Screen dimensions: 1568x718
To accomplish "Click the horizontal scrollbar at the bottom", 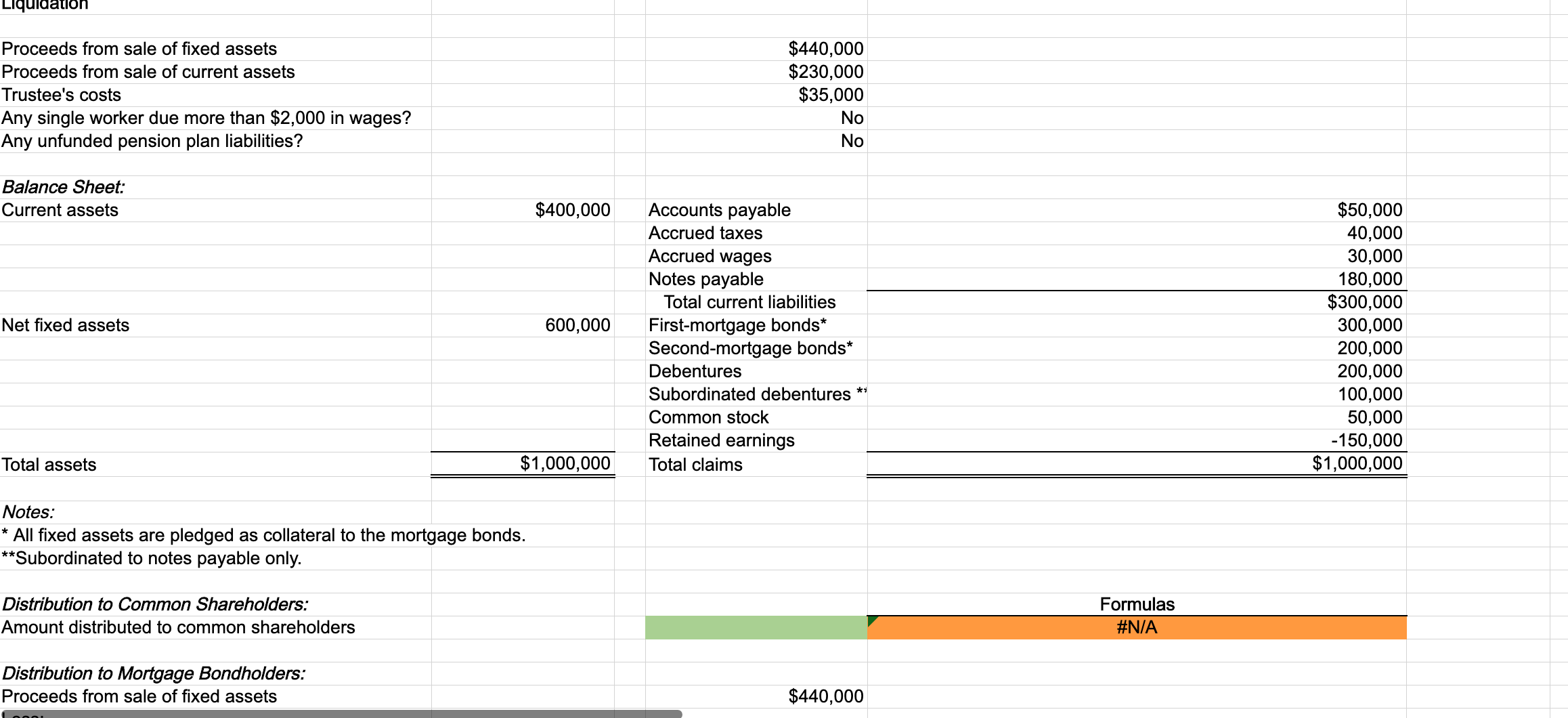I will 339,713.
